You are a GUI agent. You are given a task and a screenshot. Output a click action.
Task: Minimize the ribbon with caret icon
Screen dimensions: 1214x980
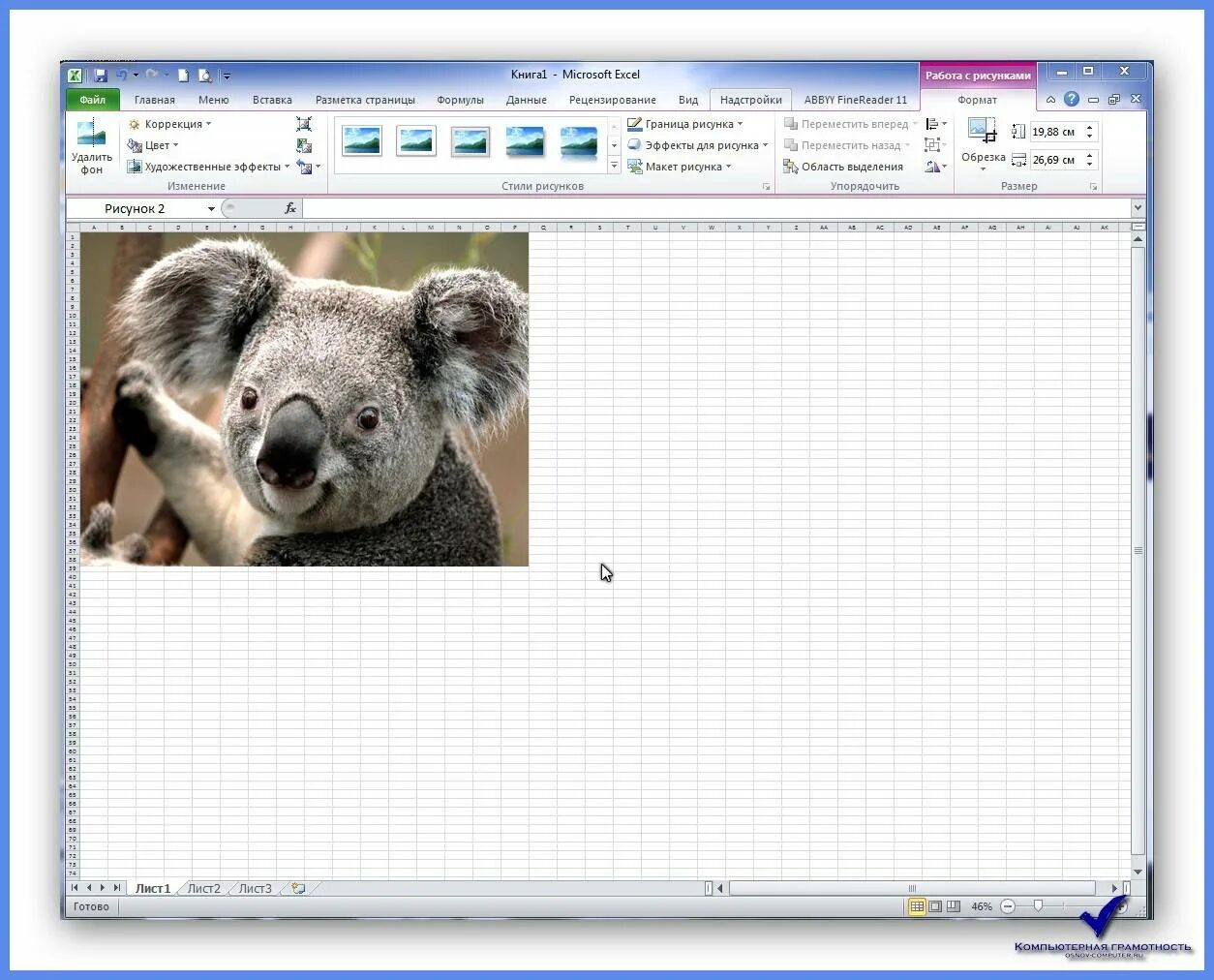point(1050,100)
